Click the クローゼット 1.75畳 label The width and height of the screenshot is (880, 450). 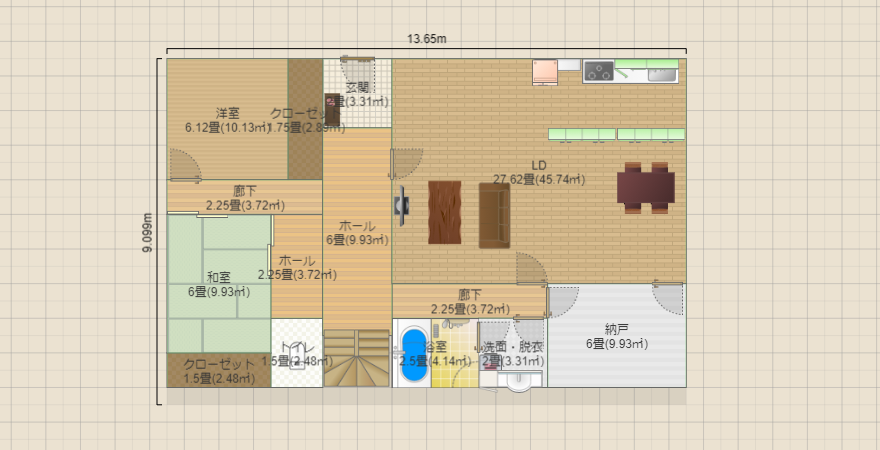tap(305, 120)
